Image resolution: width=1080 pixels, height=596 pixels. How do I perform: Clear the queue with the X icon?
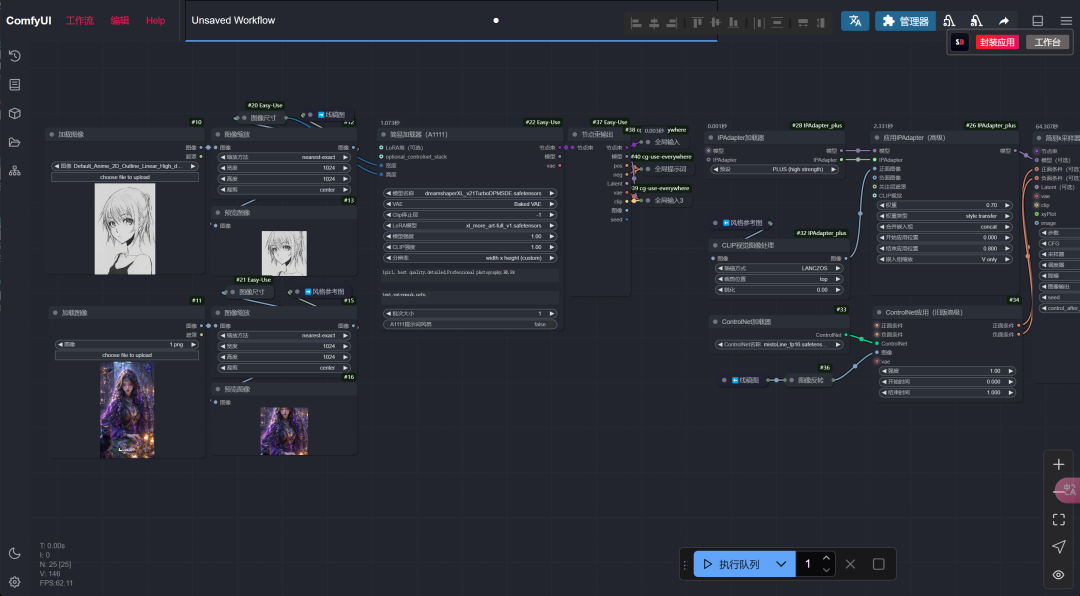point(850,564)
